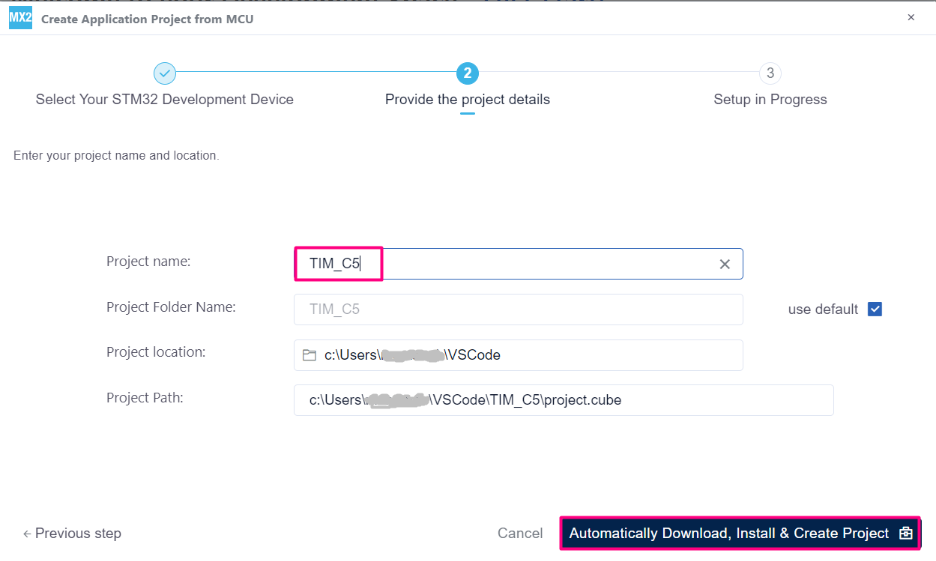
Task: Select the 'Setup in Progress' step label
Action: coord(770,99)
